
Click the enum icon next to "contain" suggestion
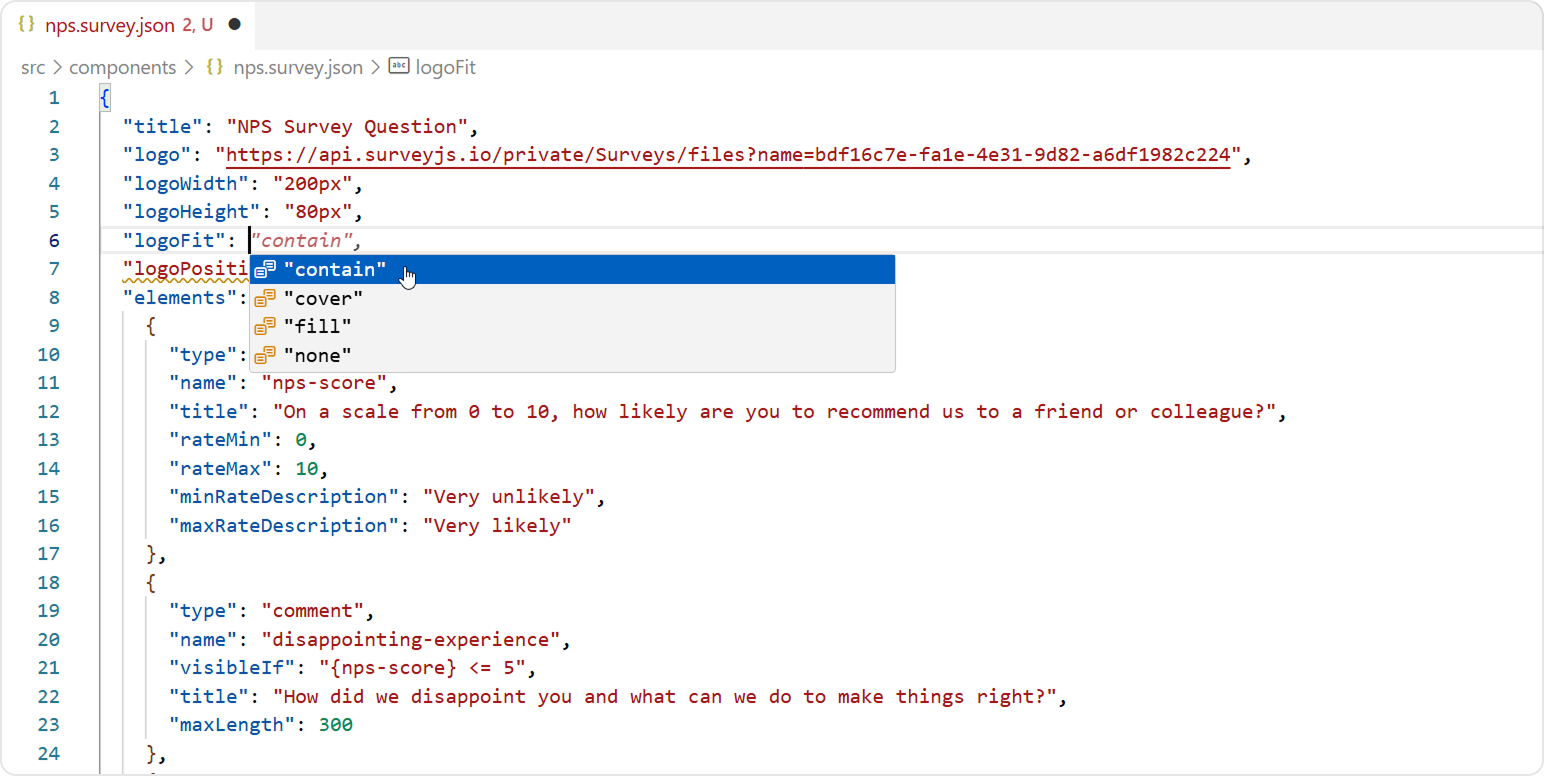point(264,269)
